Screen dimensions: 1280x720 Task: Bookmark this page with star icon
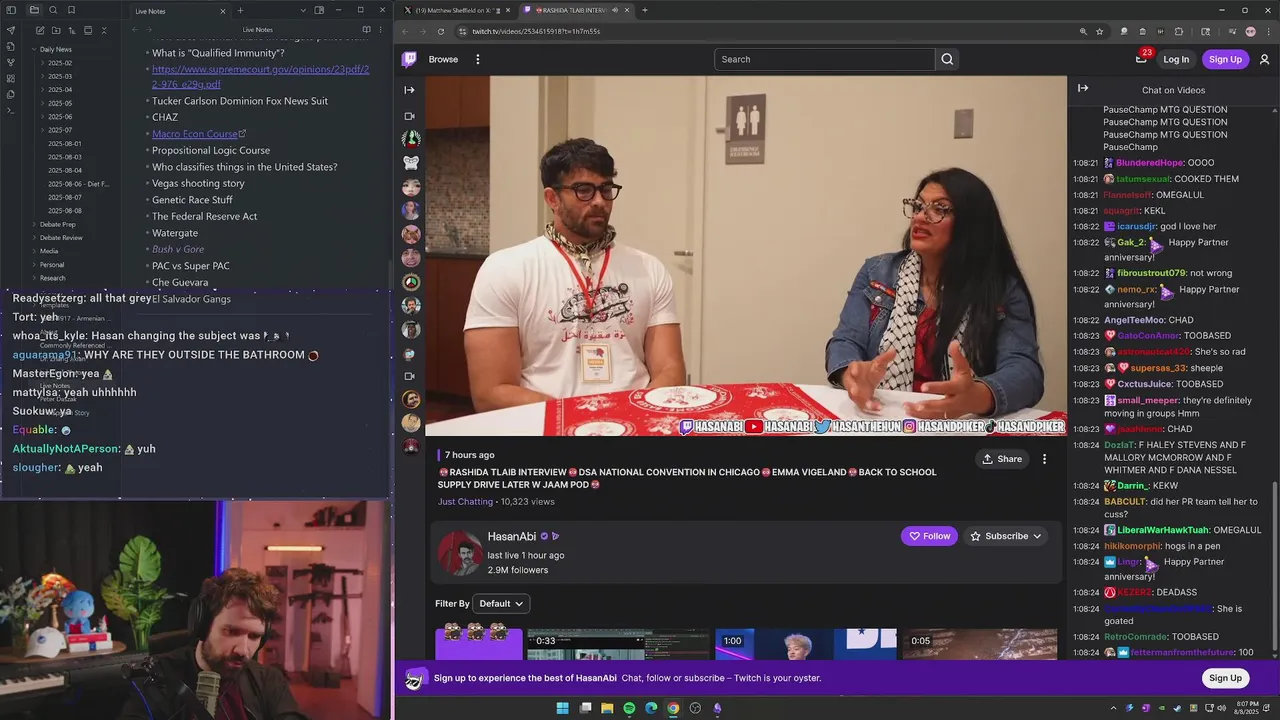click(1099, 31)
